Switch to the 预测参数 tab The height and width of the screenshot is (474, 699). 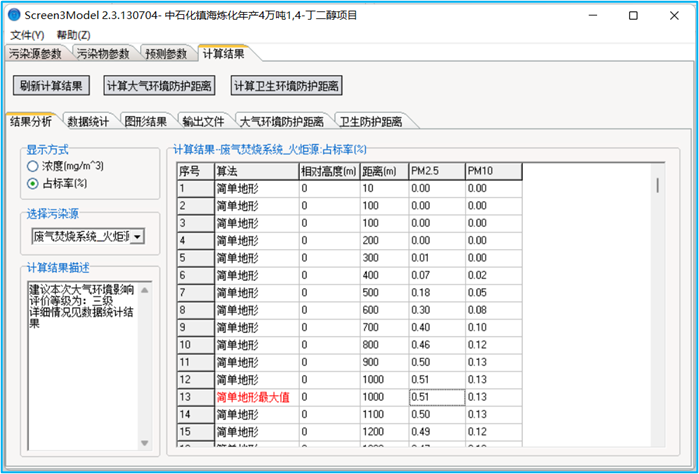[x=166, y=54]
